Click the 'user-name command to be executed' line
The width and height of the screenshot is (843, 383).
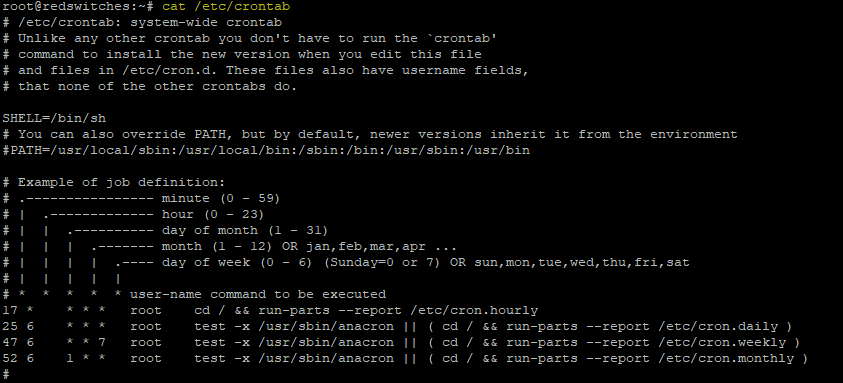pyautogui.click(x=258, y=294)
